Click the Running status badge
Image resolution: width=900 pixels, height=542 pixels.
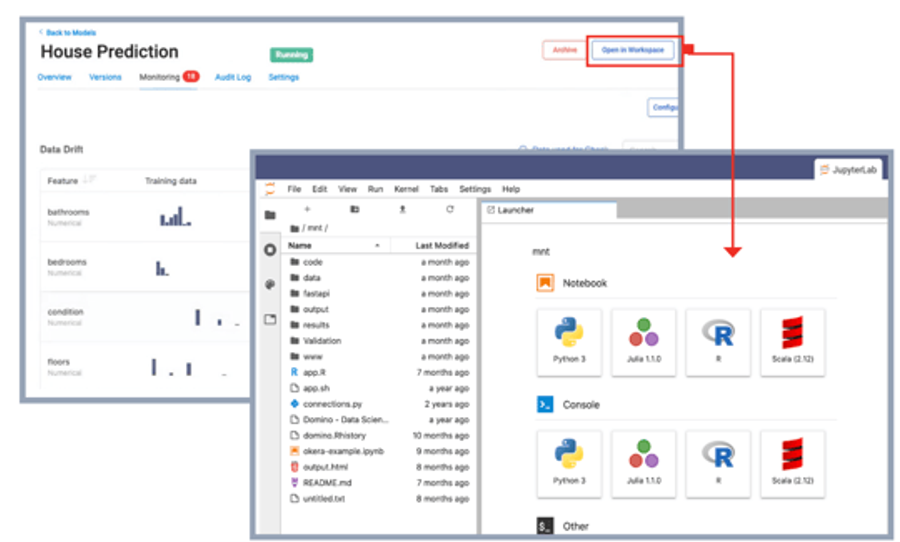tap(292, 55)
